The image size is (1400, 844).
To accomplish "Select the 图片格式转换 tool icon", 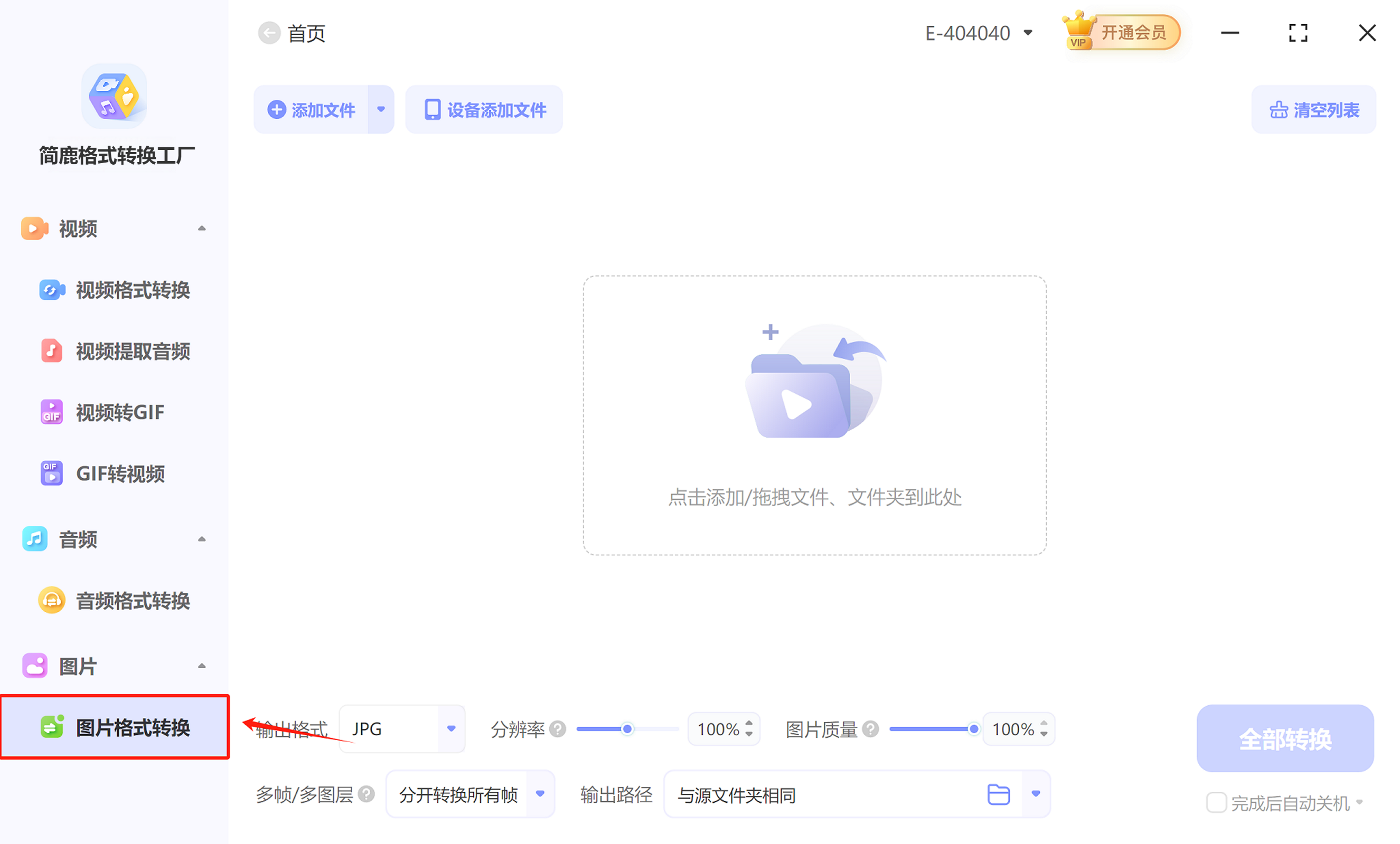I will pos(51,727).
